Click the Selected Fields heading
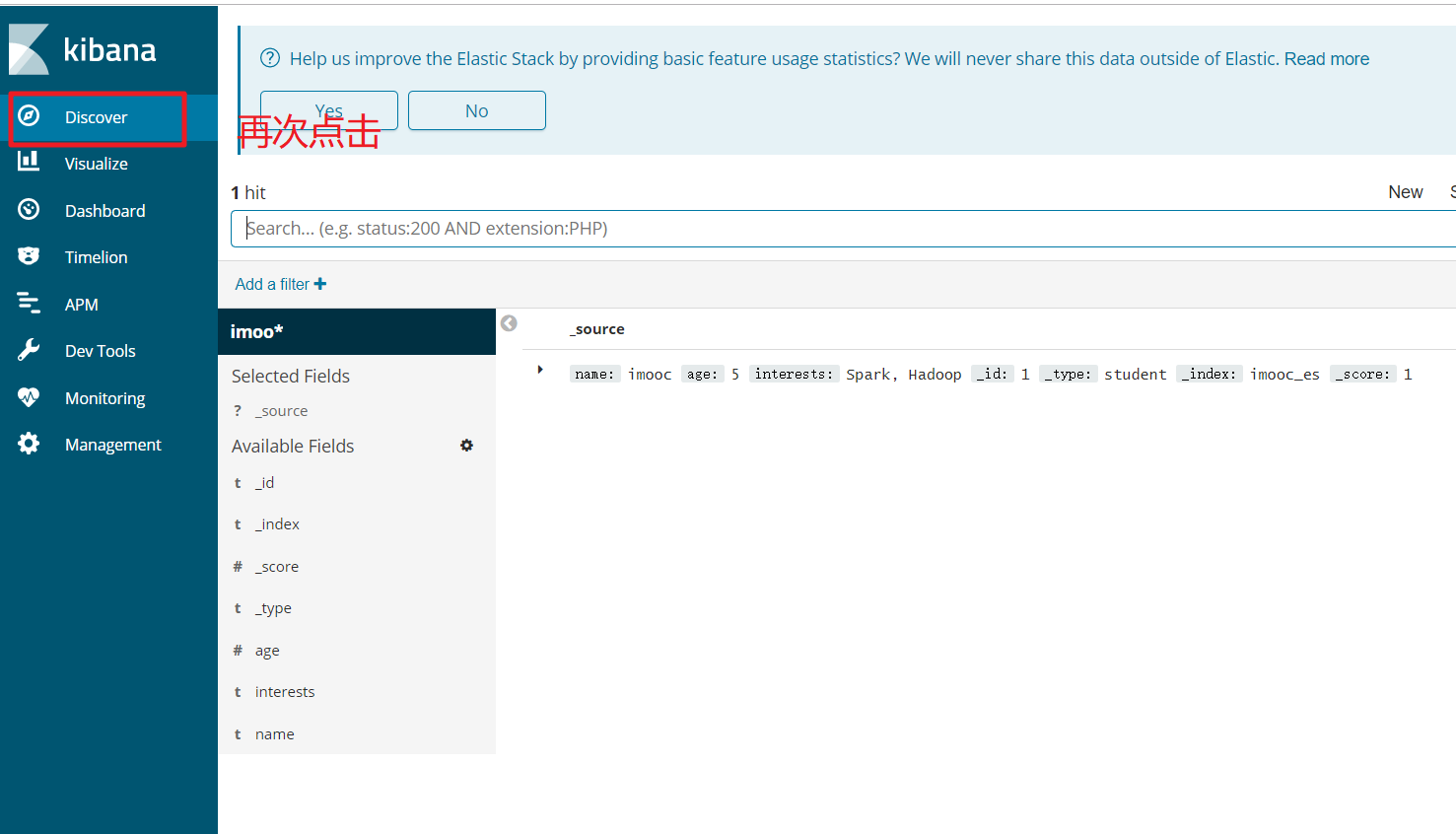 tap(291, 376)
